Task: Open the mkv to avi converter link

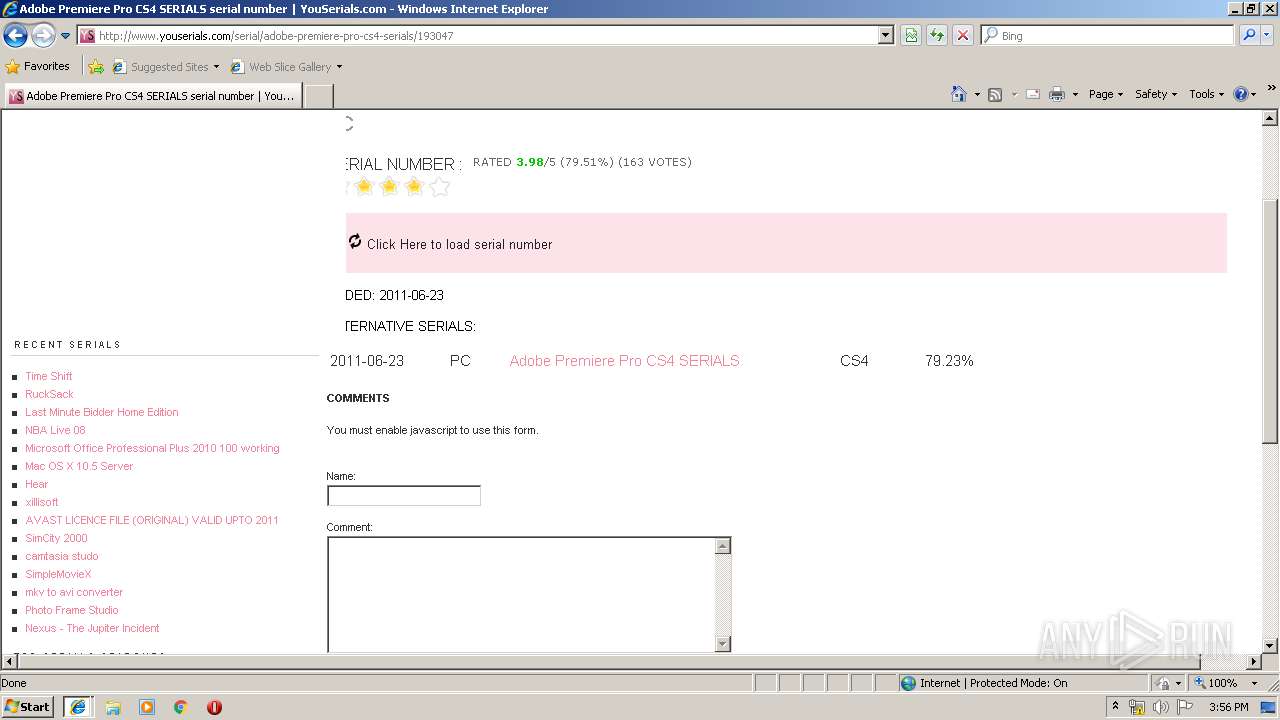Action: [74, 592]
